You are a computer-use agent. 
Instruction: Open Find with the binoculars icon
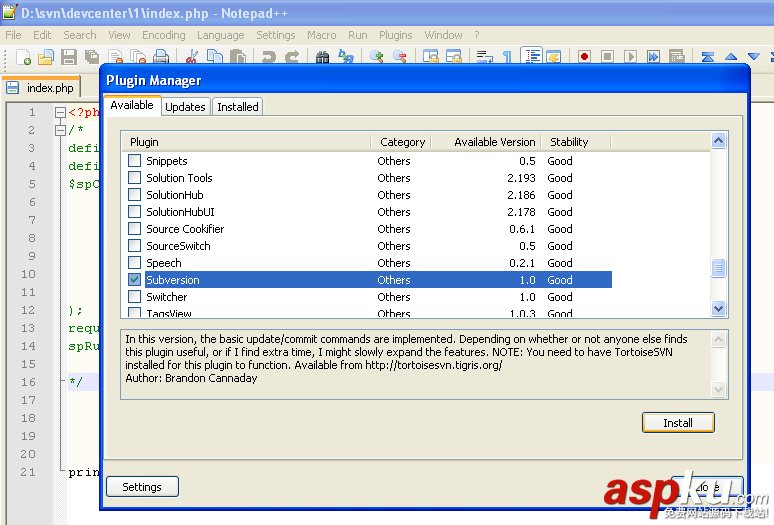pos(322,57)
